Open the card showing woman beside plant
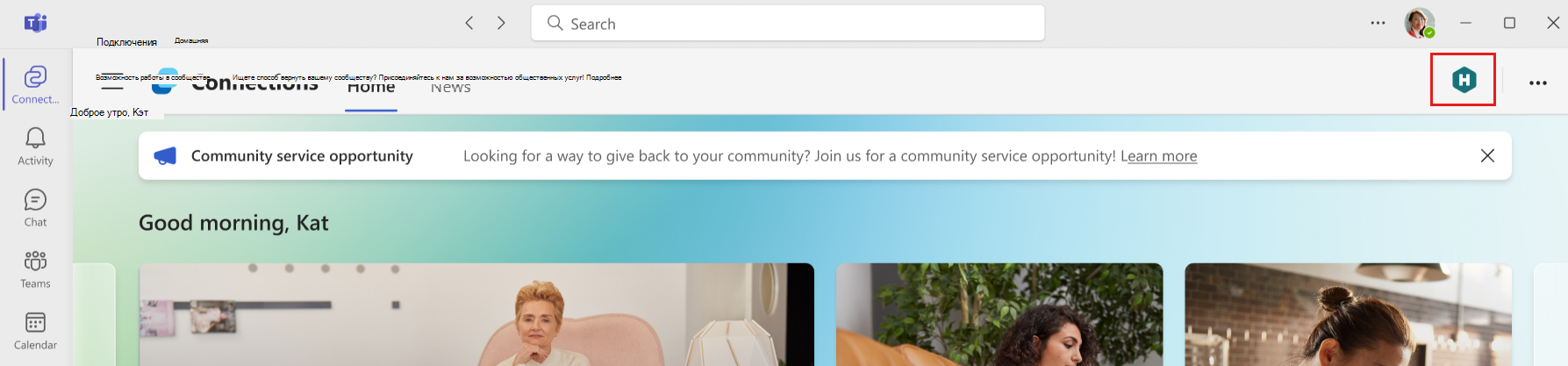Screen dimensions: 1568x366 click(999, 314)
